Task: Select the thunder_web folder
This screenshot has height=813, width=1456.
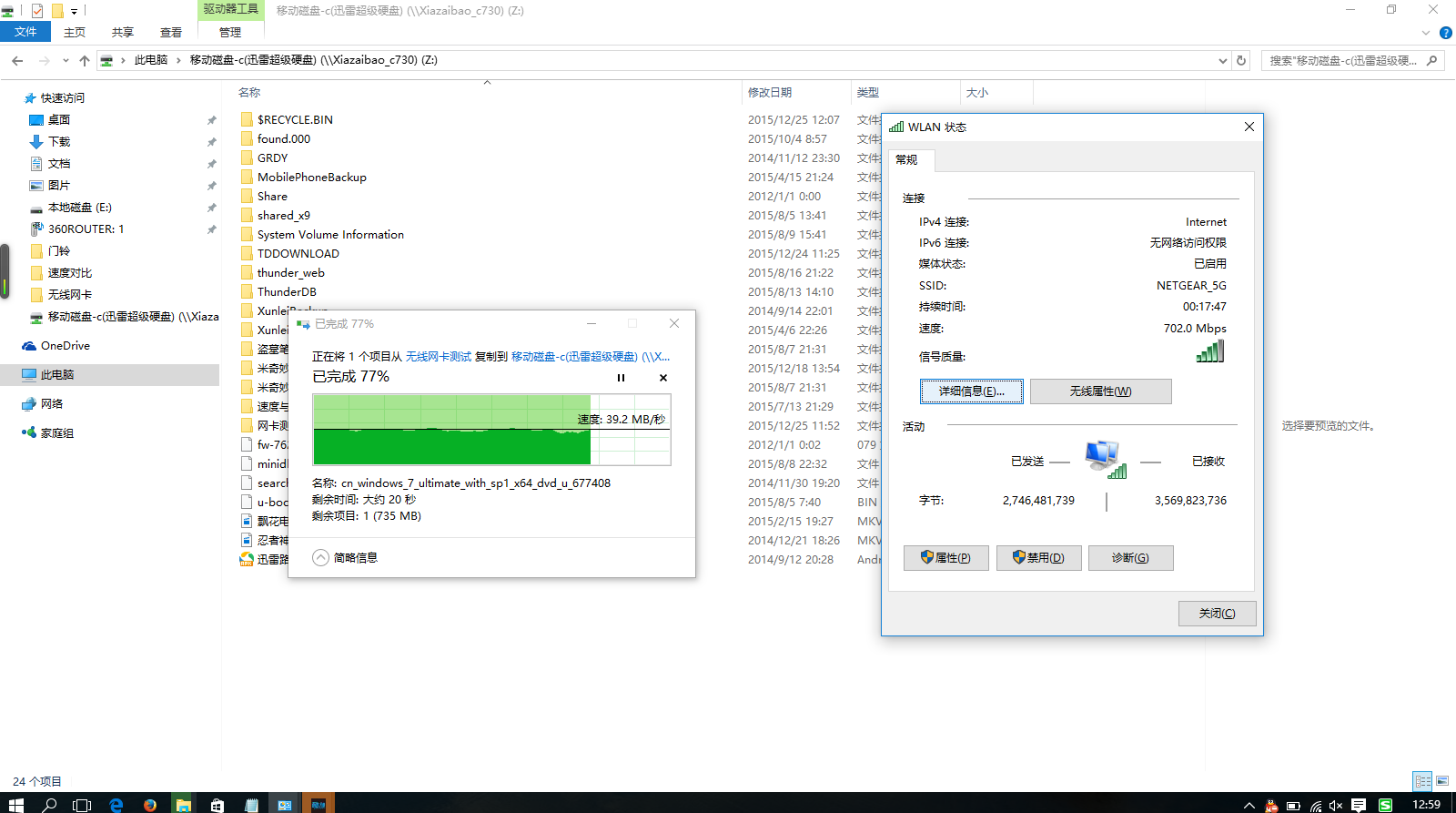Action: 291,273
